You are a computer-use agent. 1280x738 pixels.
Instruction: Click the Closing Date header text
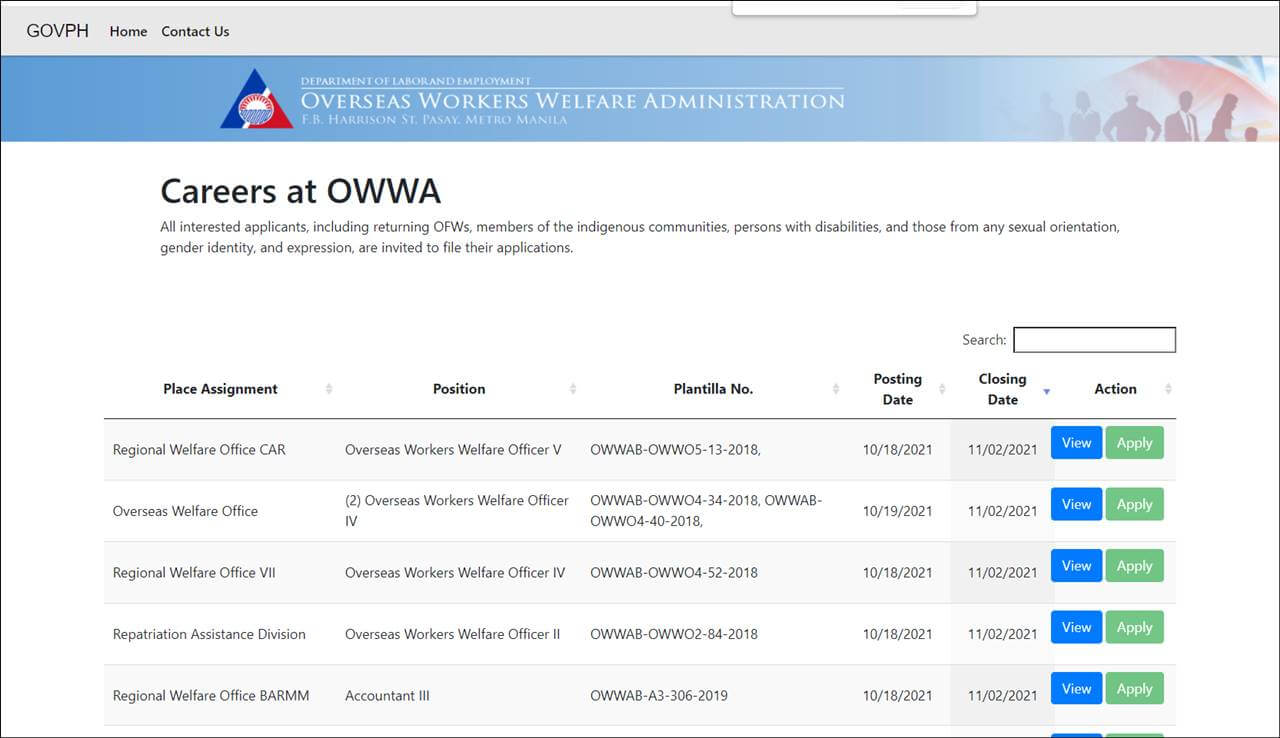(1002, 389)
